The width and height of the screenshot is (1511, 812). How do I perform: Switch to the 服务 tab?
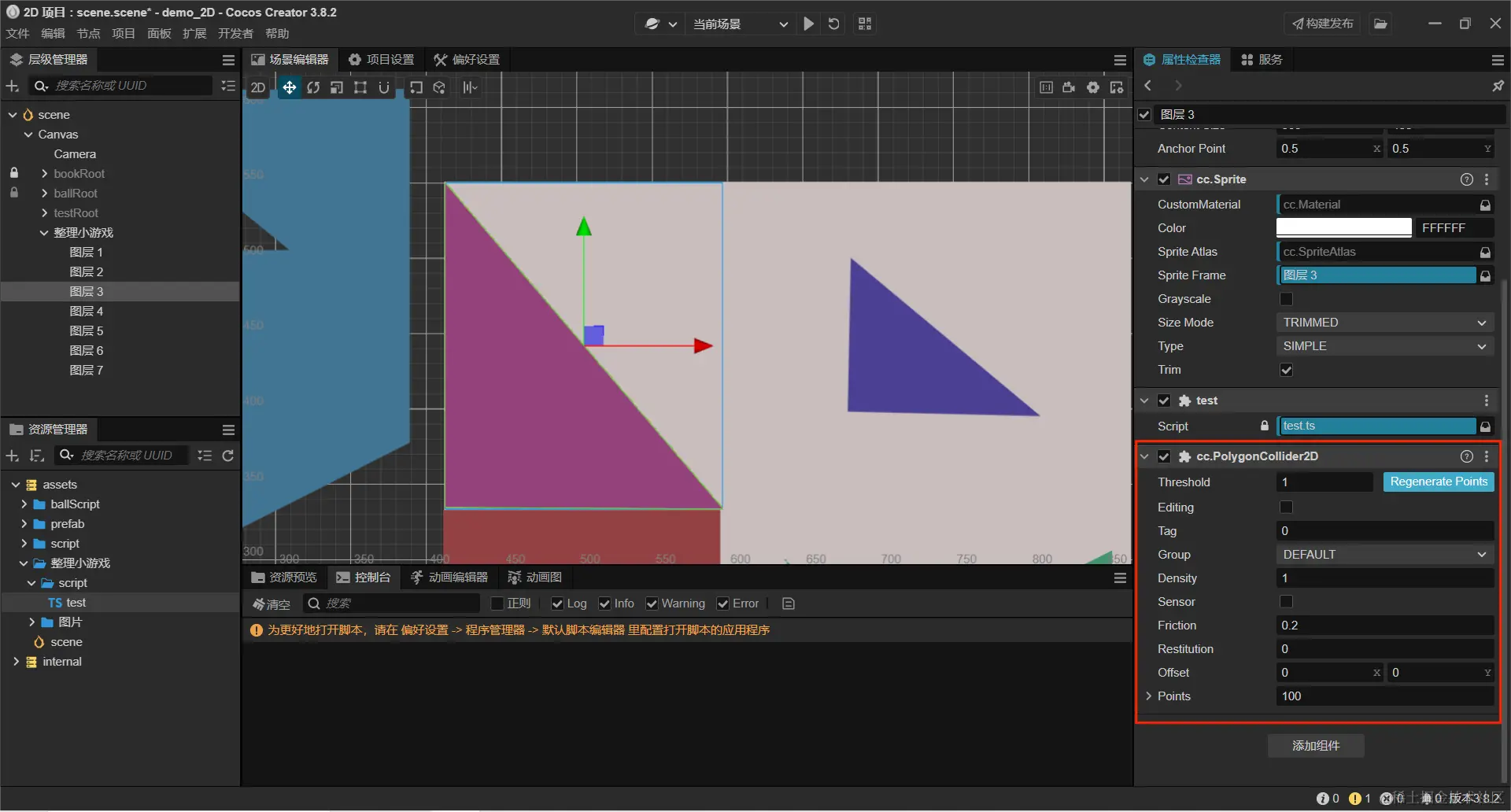(x=1262, y=60)
